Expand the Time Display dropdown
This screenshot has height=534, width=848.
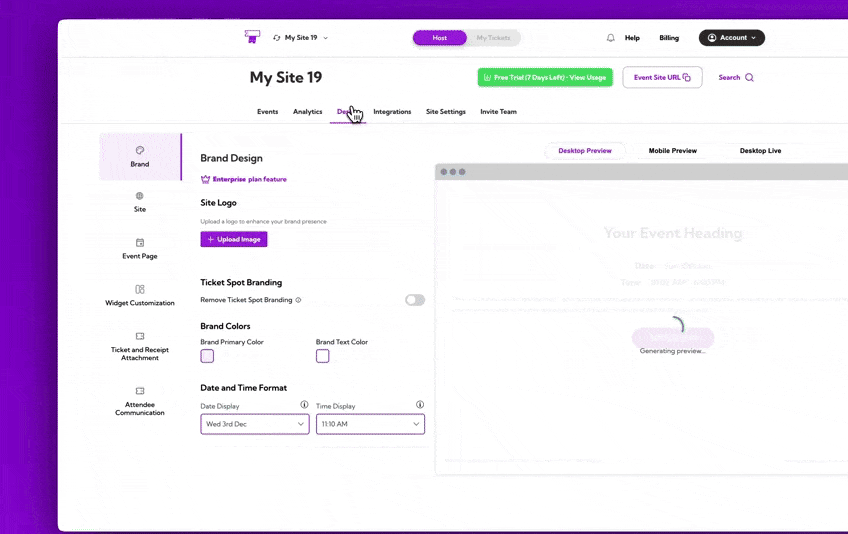tap(370, 424)
